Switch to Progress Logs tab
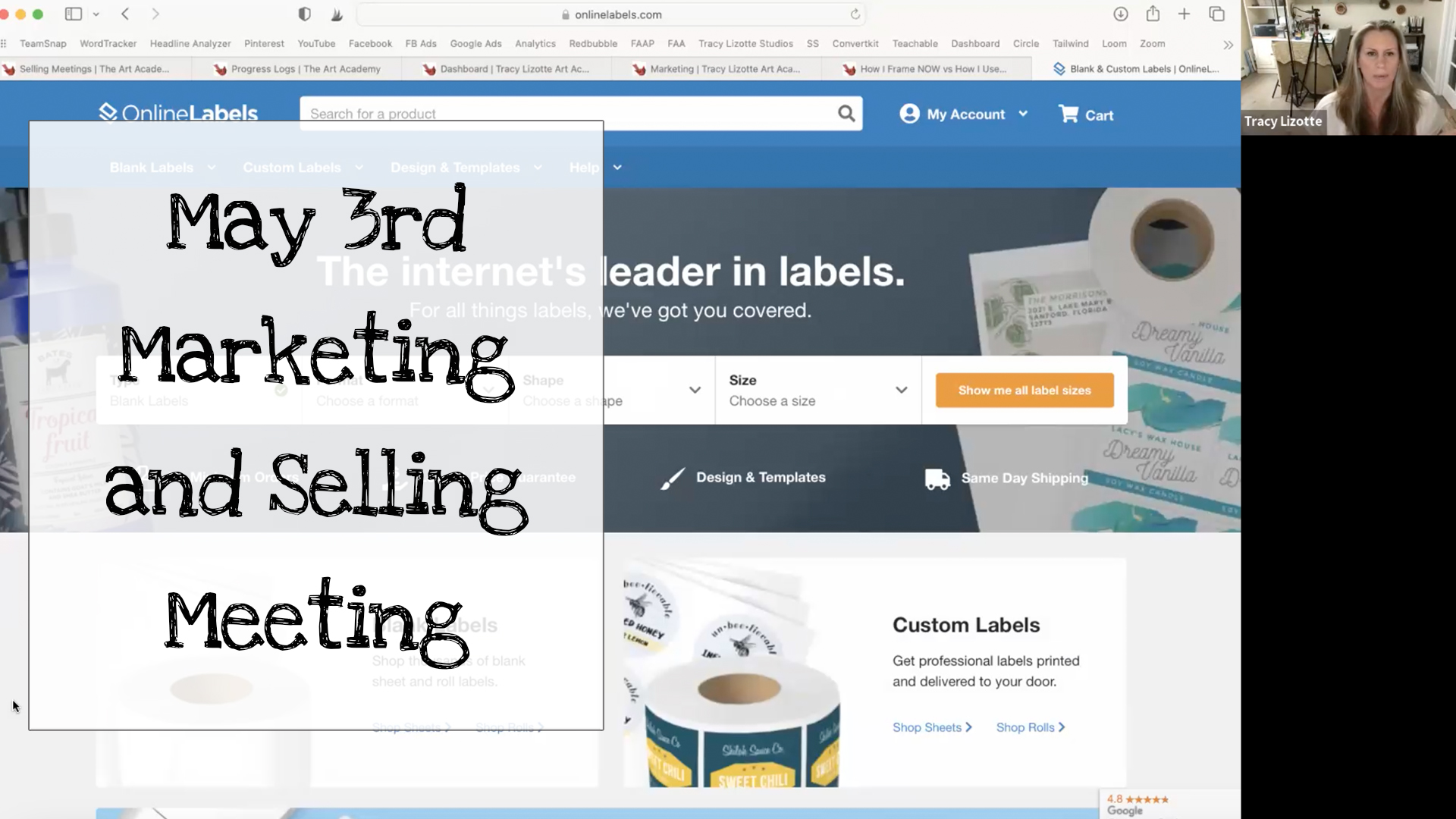 pyautogui.click(x=297, y=69)
